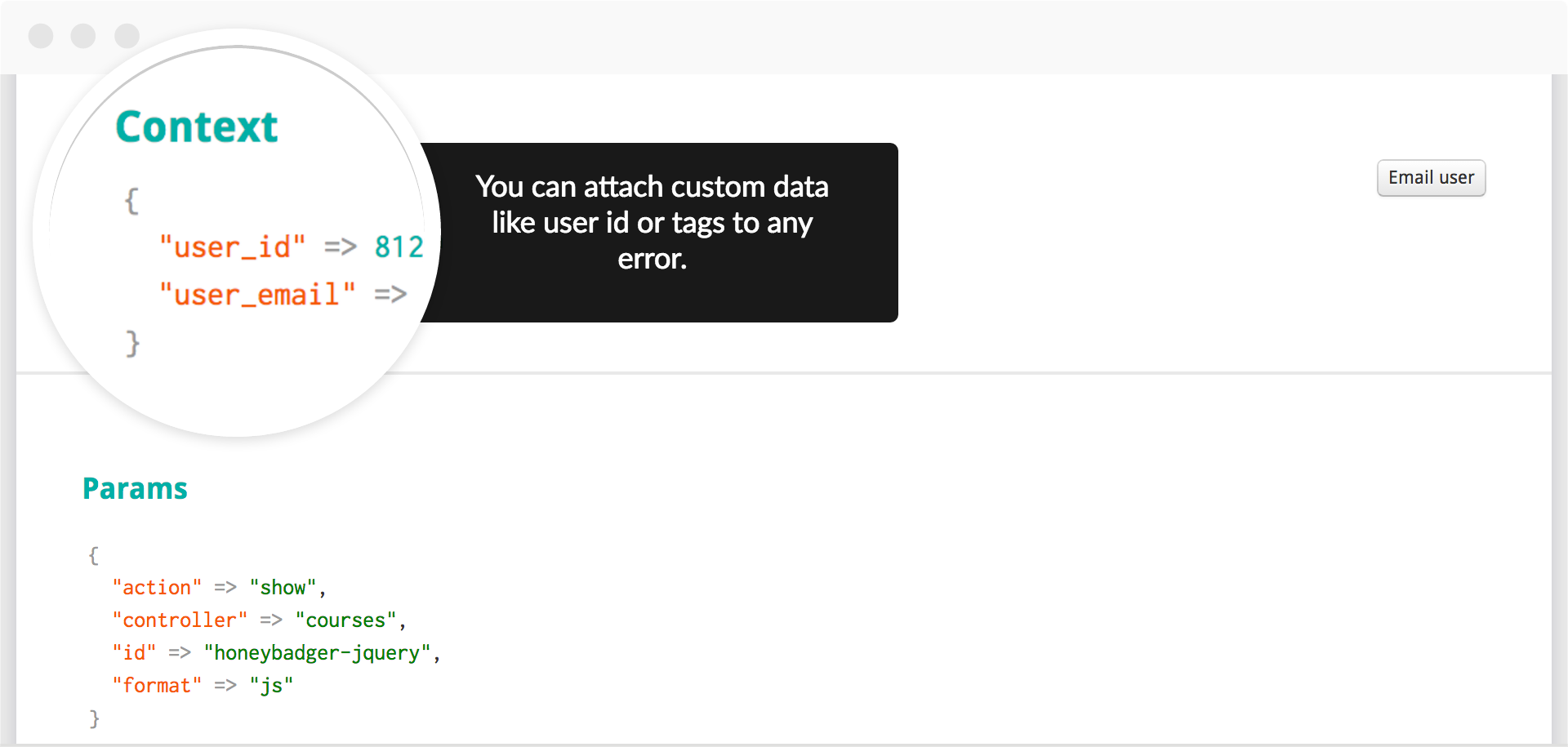Click the Email user button

pos(1431,178)
